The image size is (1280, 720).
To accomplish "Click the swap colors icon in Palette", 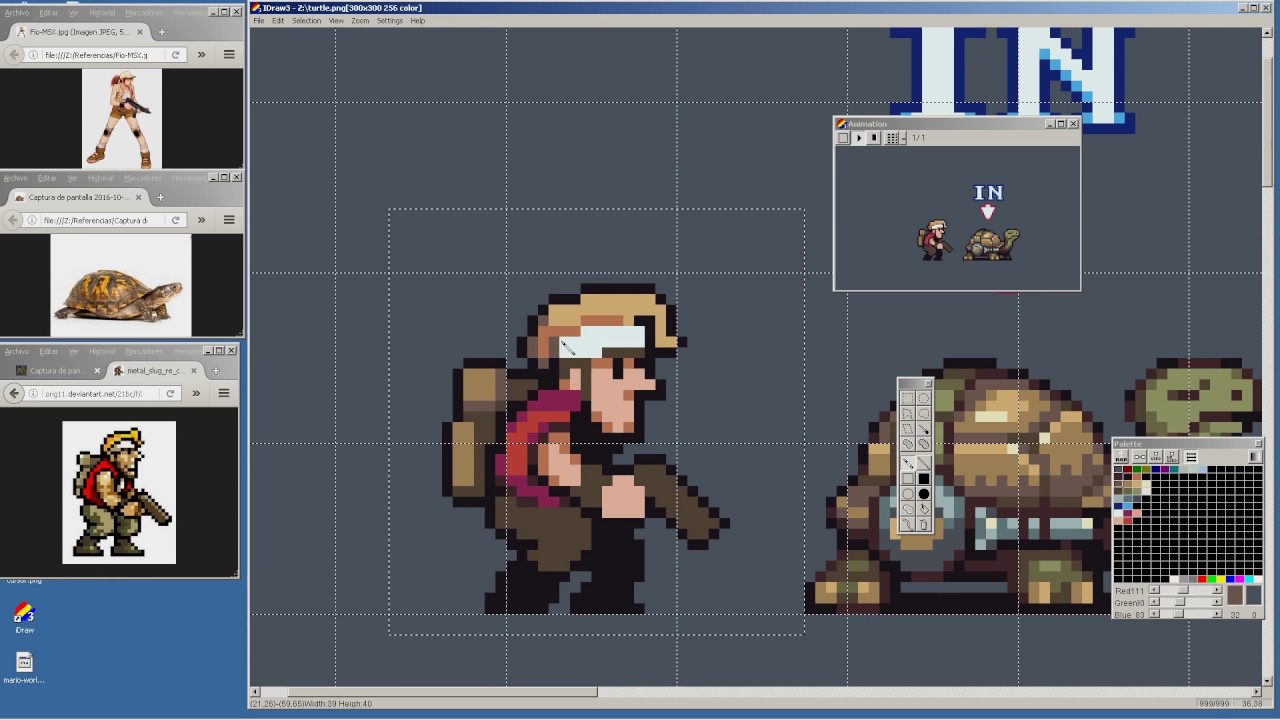I will point(1139,457).
